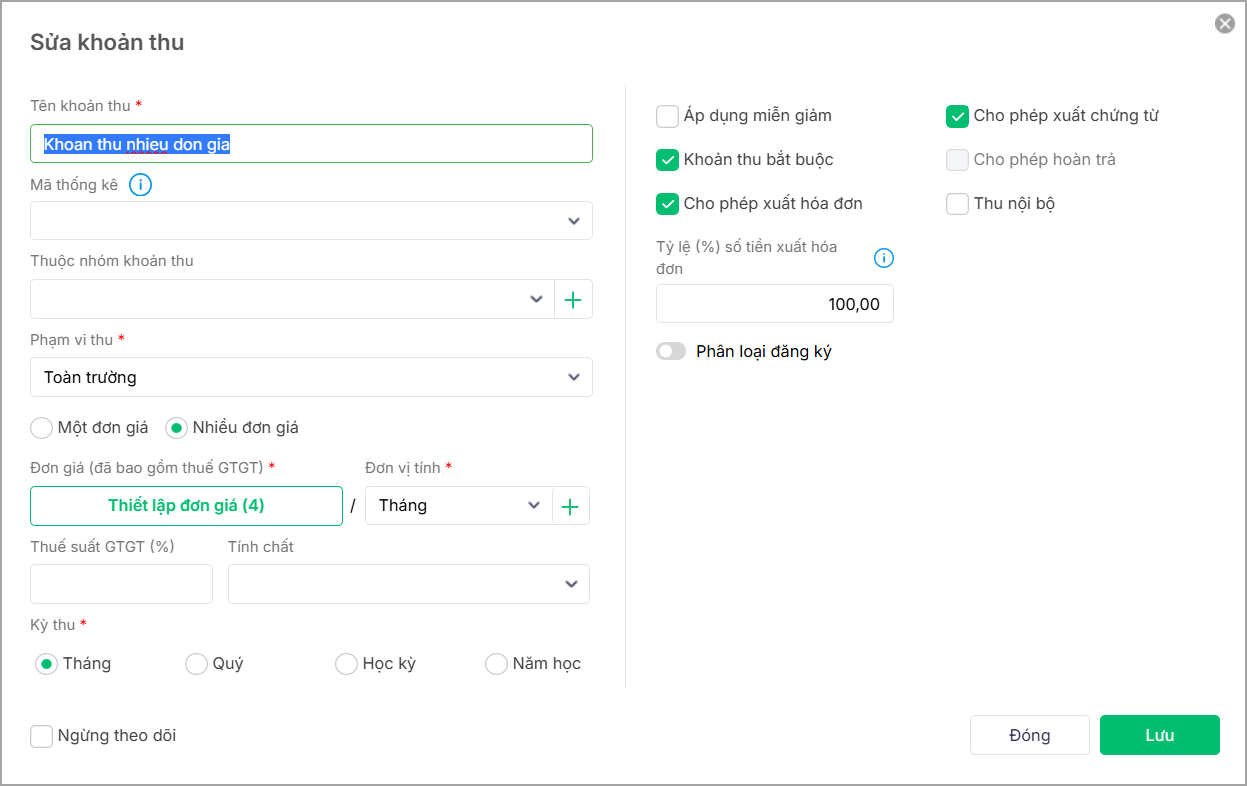
Task: Open the Tính chất dropdown
Action: [408, 584]
